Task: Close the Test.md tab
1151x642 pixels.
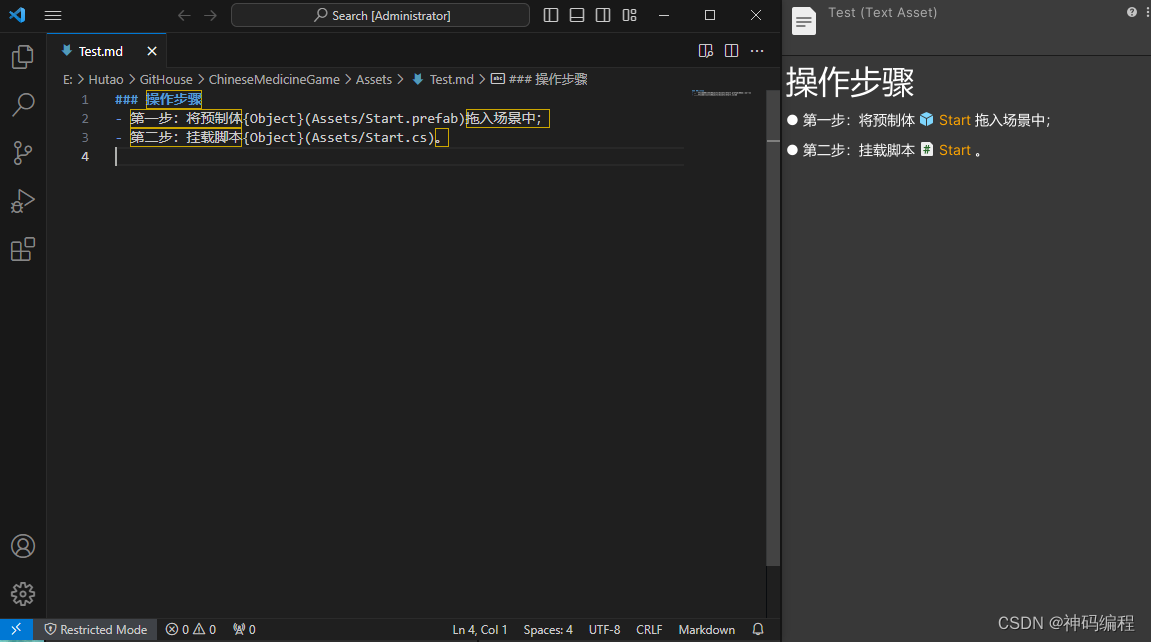Action: click(x=152, y=51)
